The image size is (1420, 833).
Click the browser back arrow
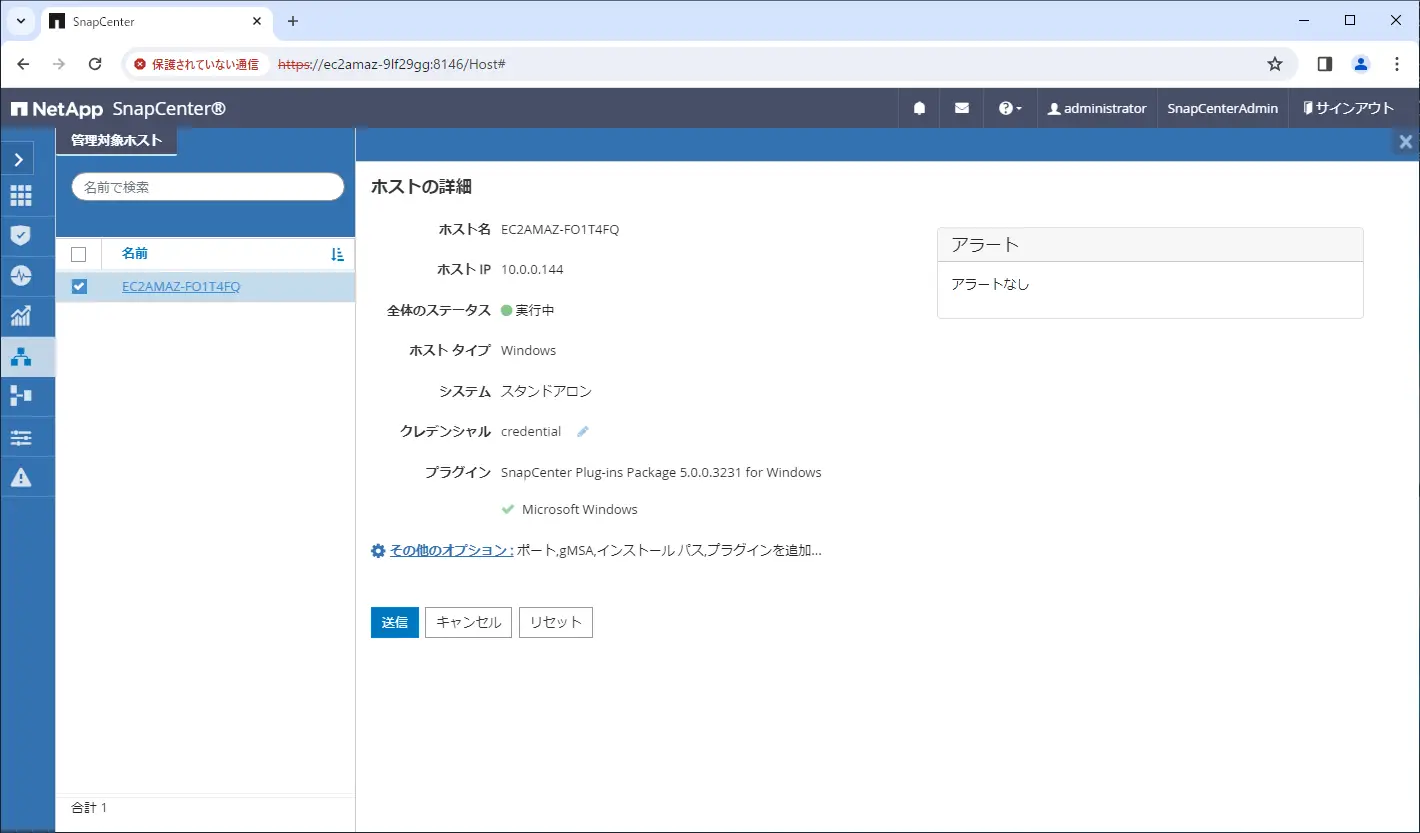click(x=24, y=64)
